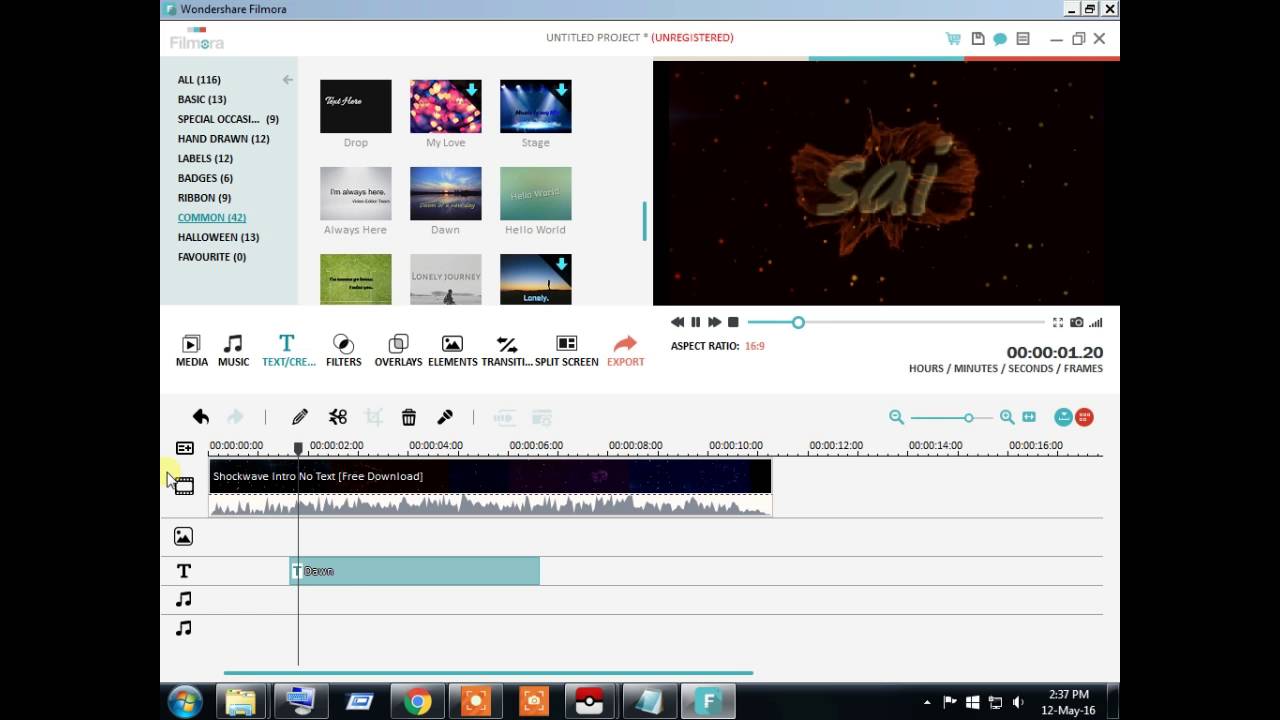1280x720 pixels.
Task: Open the Transitions tab
Action: tap(507, 351)
